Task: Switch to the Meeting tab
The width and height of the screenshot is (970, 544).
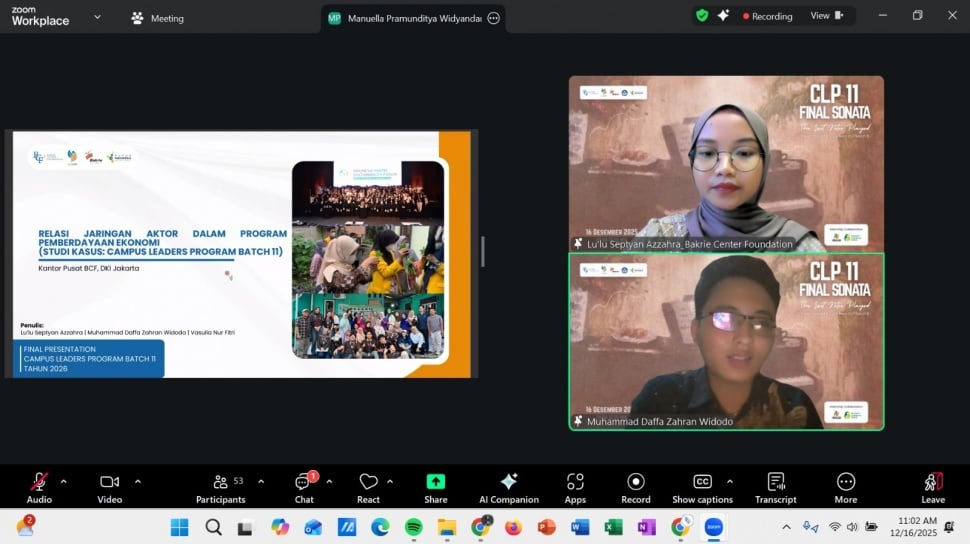Action: click(157, 18)
